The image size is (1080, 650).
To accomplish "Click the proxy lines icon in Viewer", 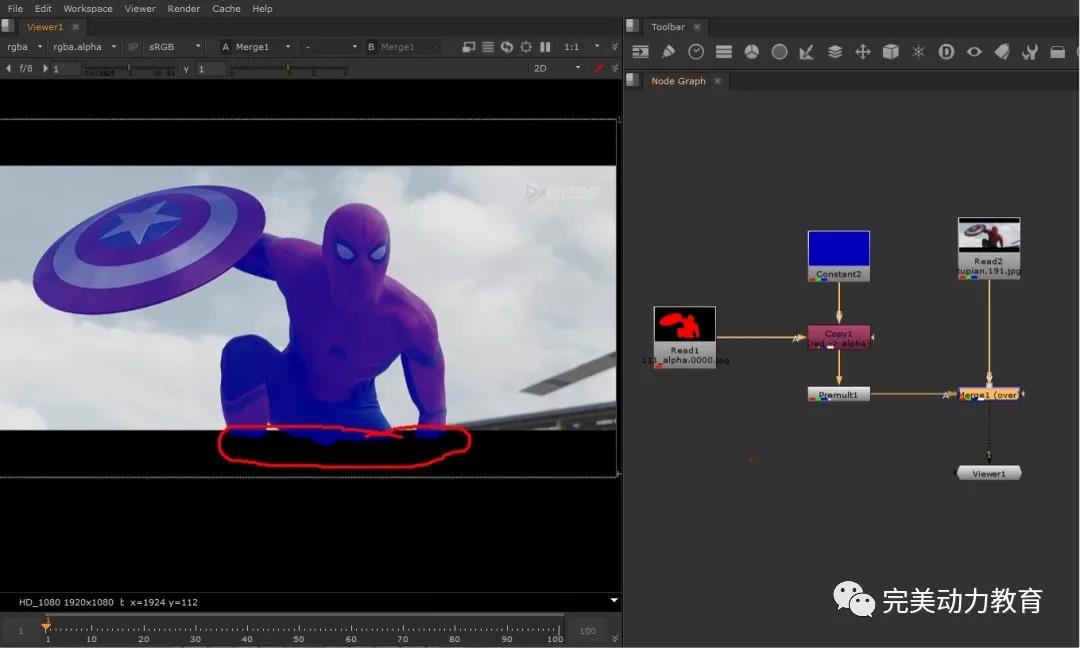I will pos(488,47).
